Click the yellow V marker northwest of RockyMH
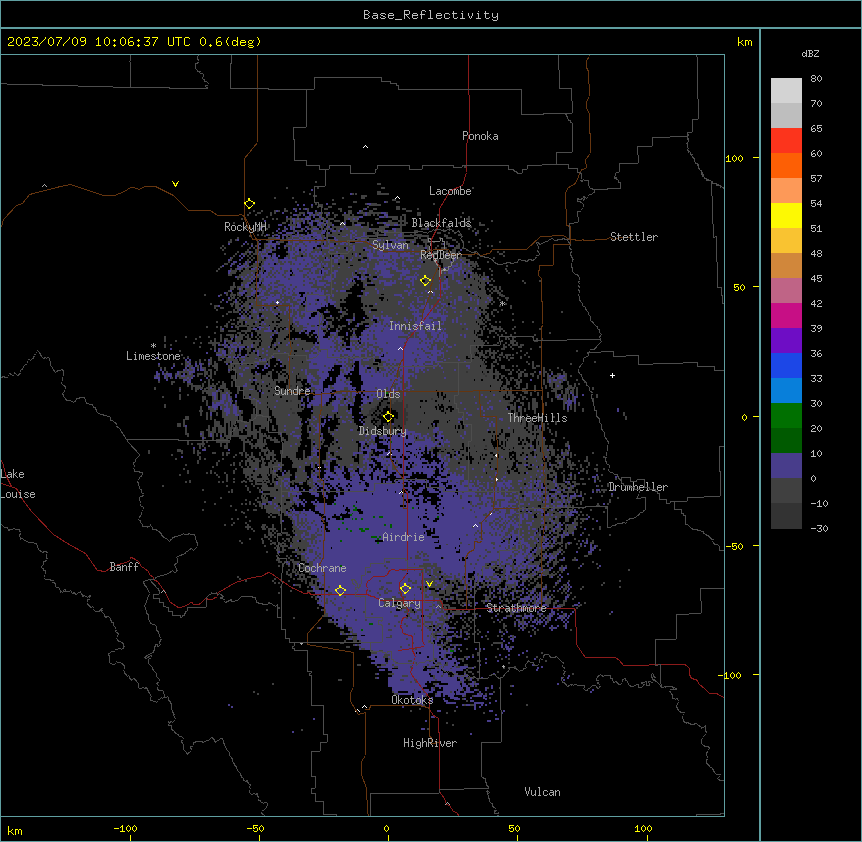 point(175,184)
